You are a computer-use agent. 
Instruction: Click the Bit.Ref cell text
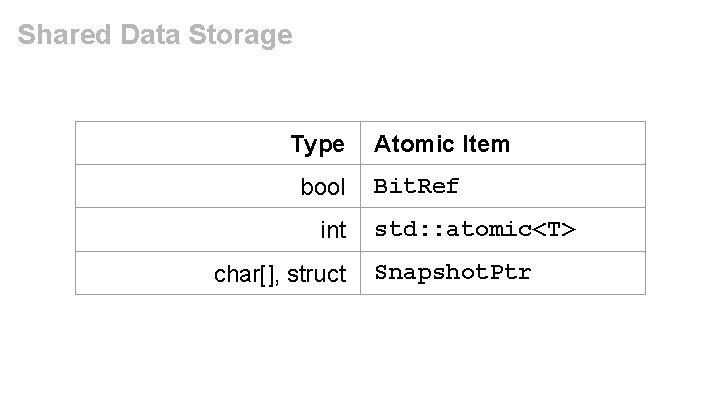(x=416, y=186)
